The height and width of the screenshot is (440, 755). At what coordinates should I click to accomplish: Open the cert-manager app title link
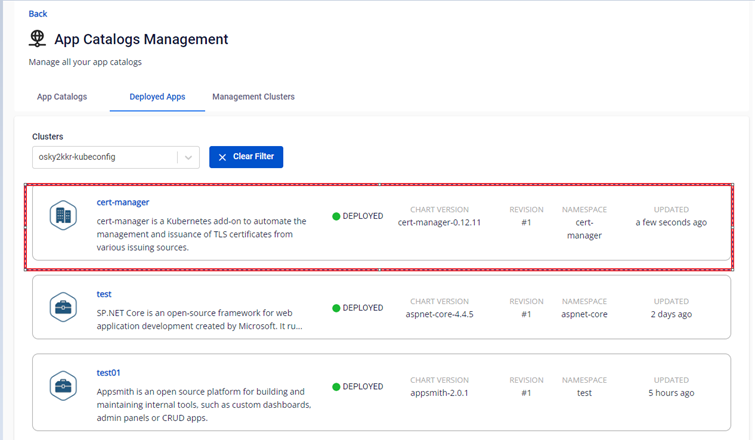[x=123, y=202]
